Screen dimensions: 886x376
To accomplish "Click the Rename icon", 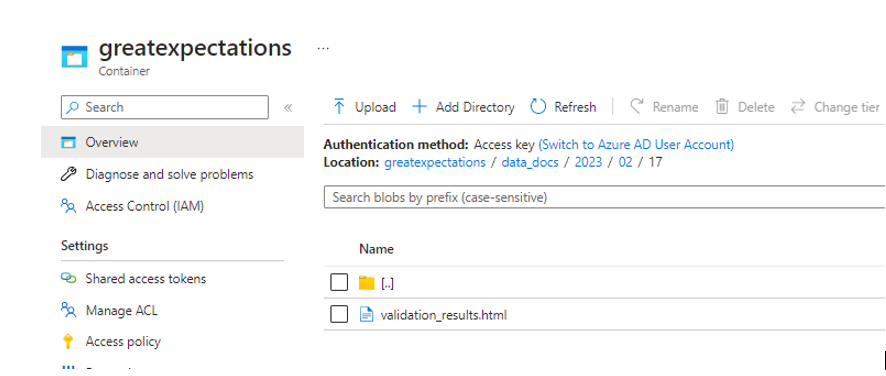I will coord(637,106).
